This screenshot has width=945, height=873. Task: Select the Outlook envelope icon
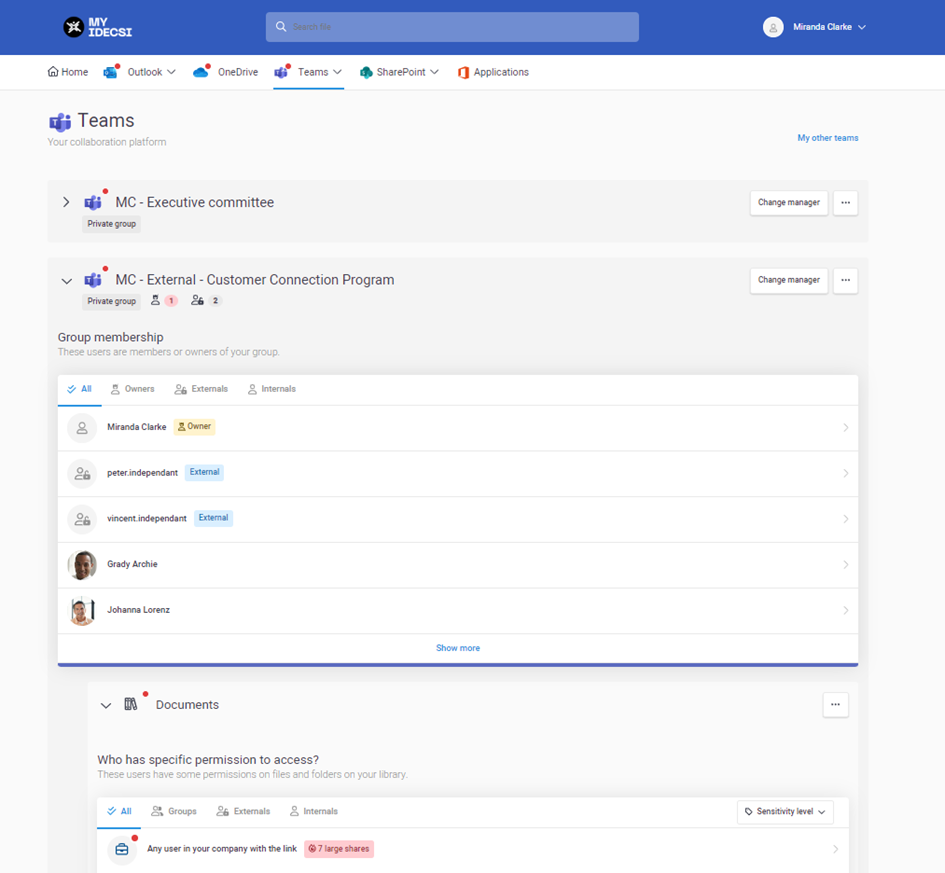tap(110, 71)
